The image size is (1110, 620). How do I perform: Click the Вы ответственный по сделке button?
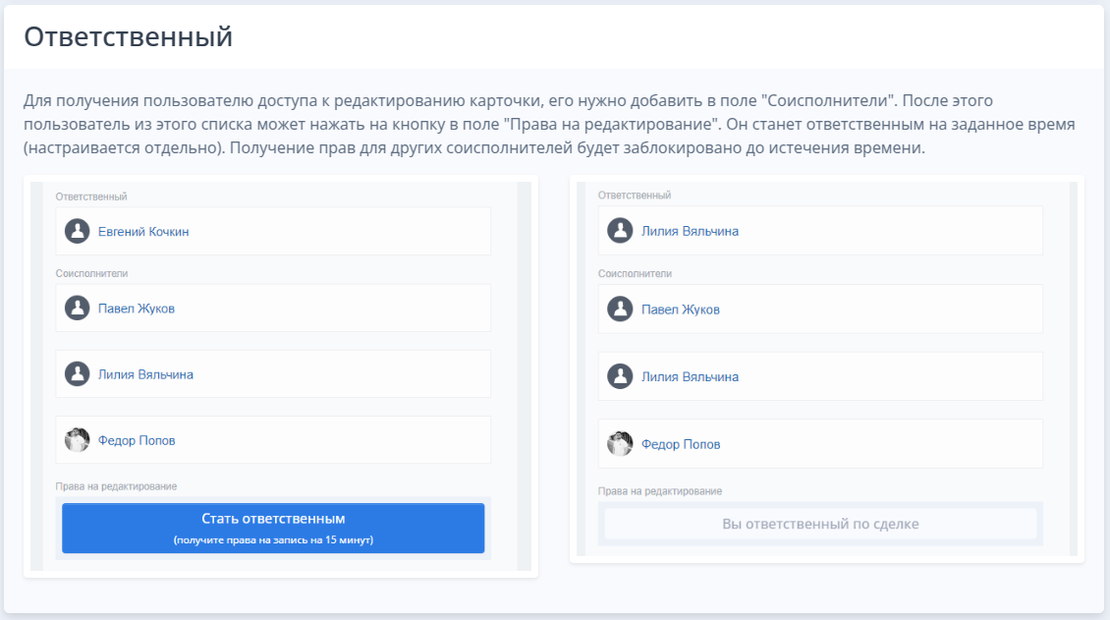coord(820,524)
